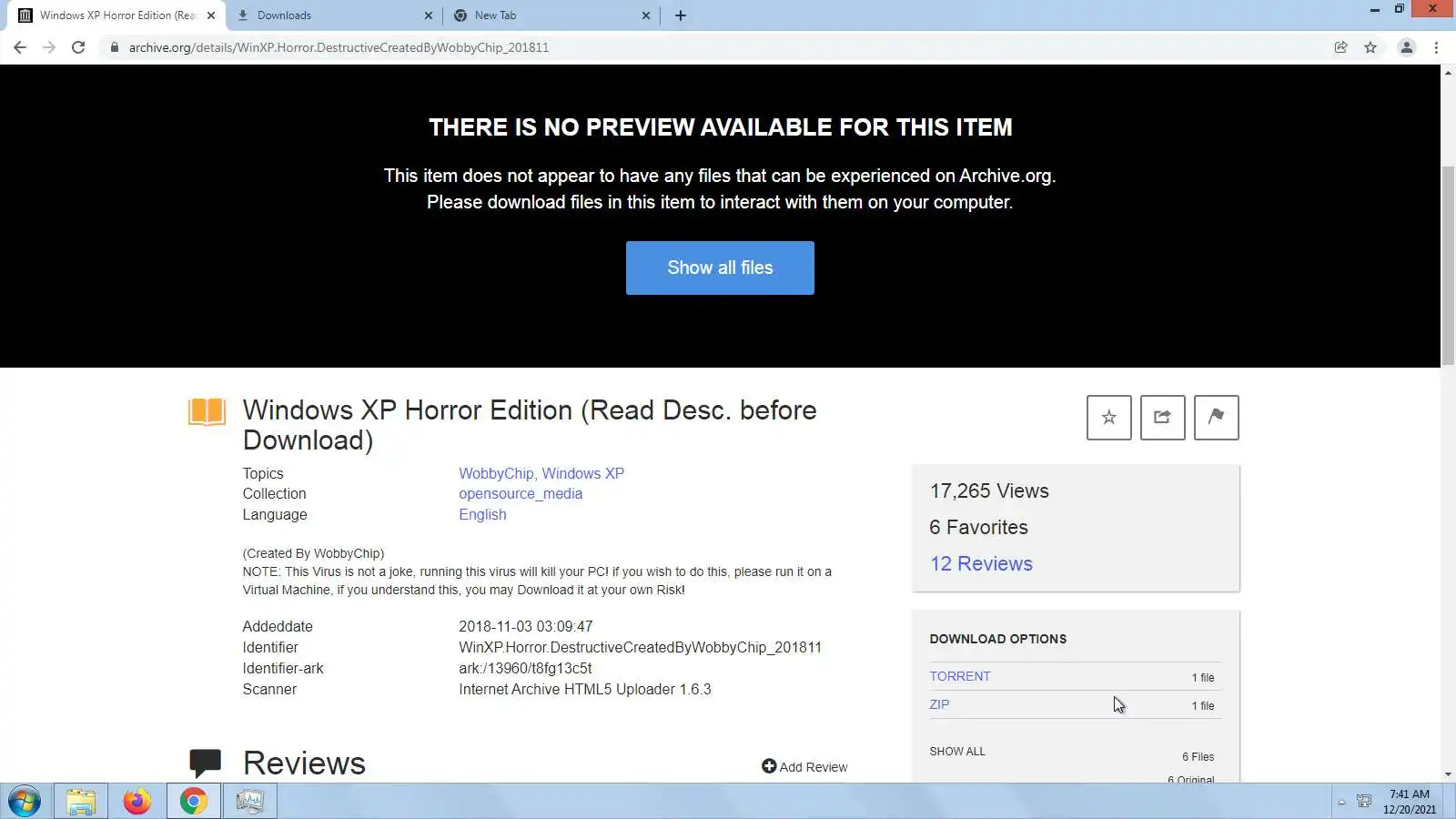Open the Windows XP topic link
The width and height of the screenshot is (1456, 819).
click(583, 473)
